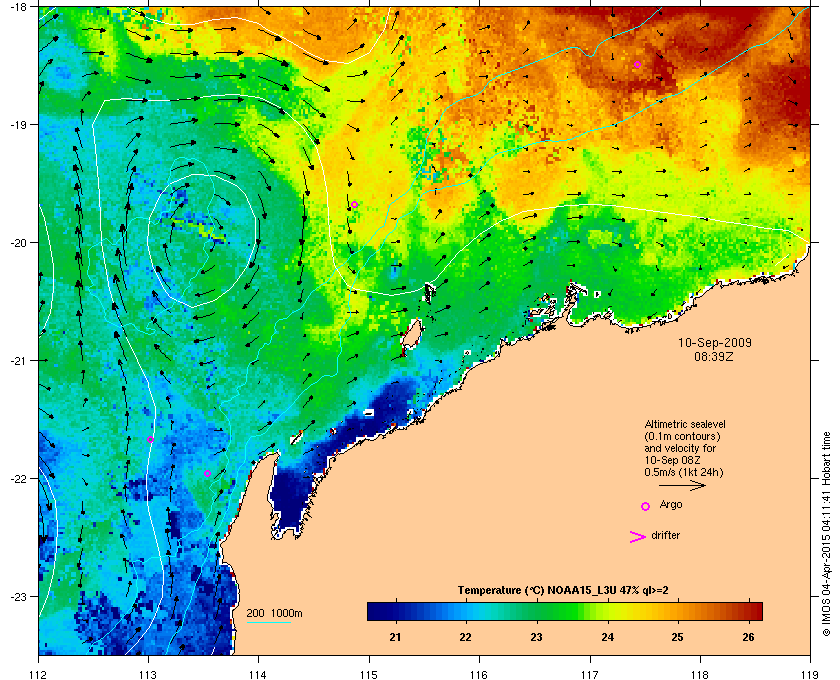The image size is (840, 680).
Task: Click the longitude axis label 117
Action: tap(590, 675)
